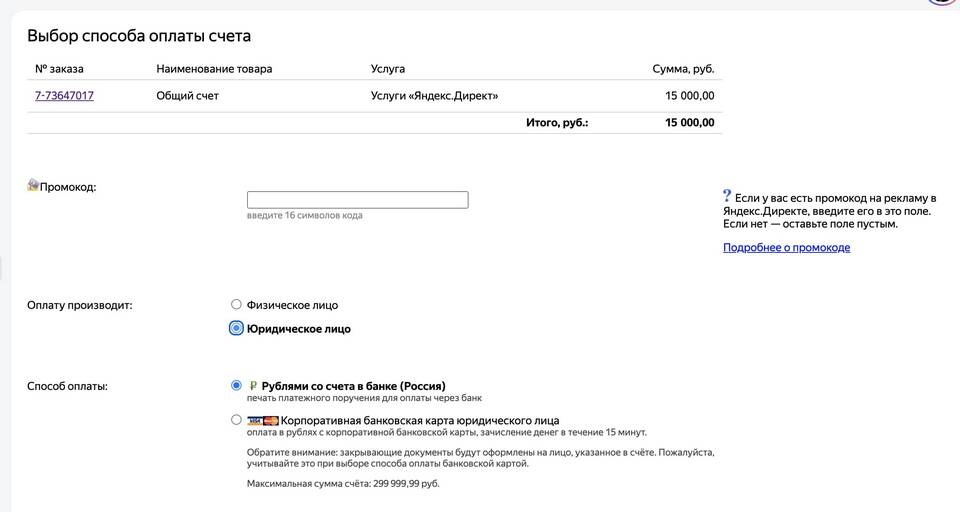Screen dimensions: 960x512
Task: Click the № заказа column header
Action: (x=59, y=69)
